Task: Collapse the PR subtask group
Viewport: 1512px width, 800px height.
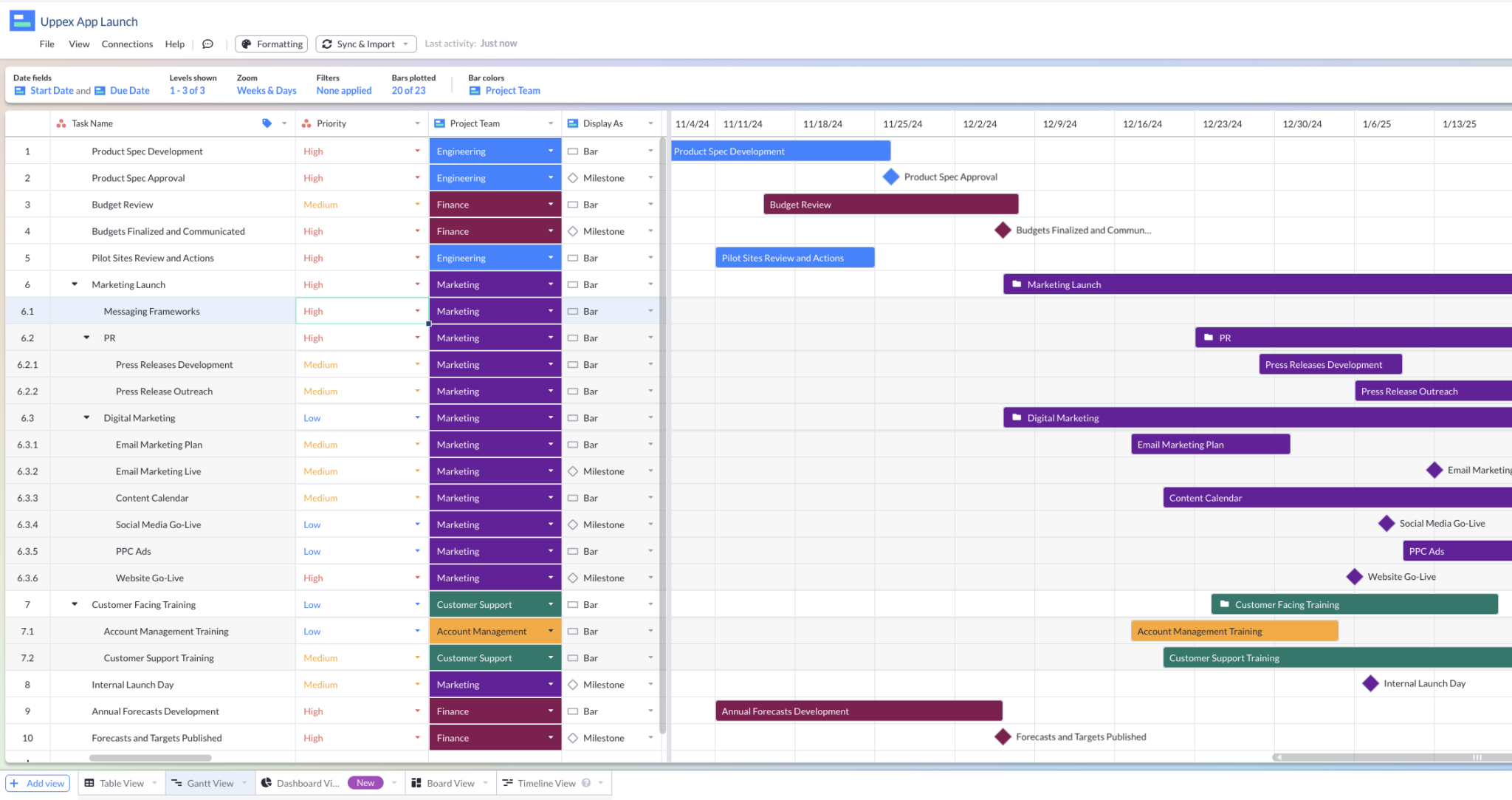Action: [87, 338]
